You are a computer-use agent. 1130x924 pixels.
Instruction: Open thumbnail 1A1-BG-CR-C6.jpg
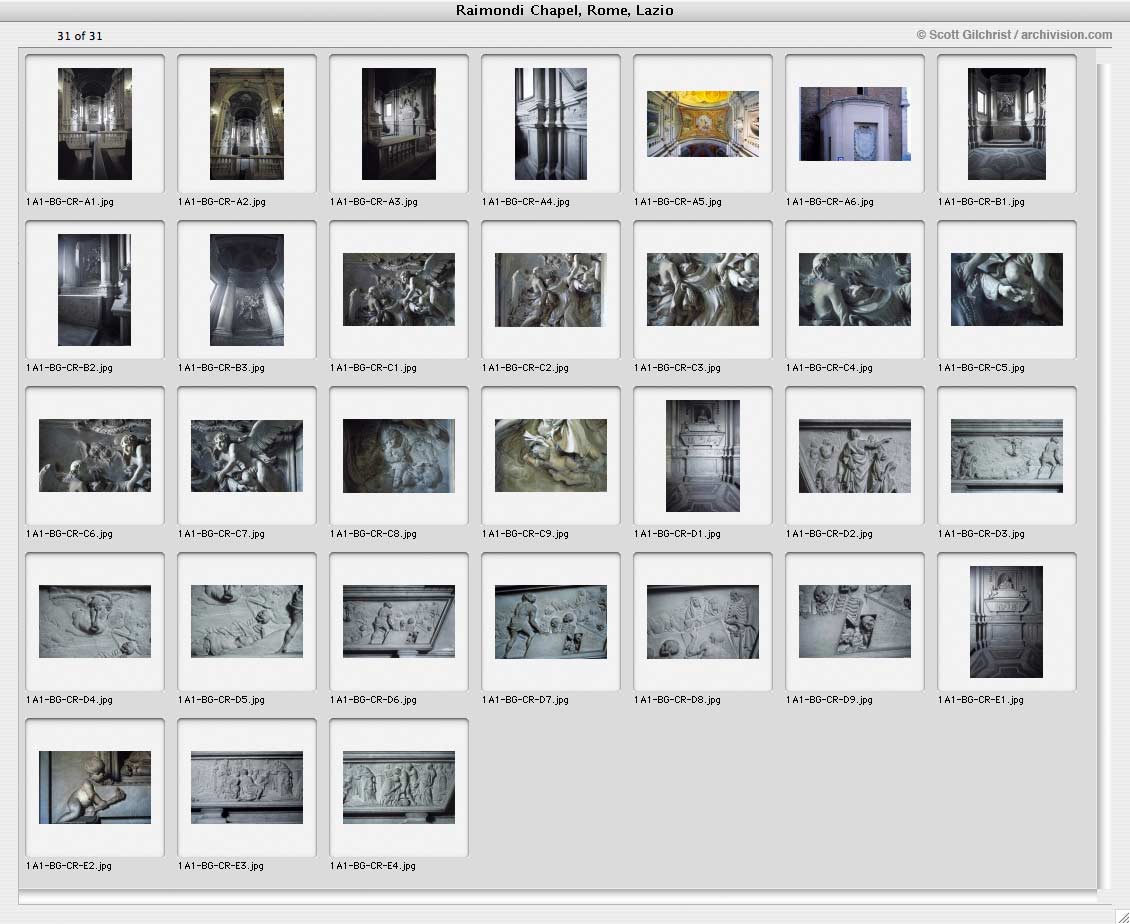[x=94, y=456]
